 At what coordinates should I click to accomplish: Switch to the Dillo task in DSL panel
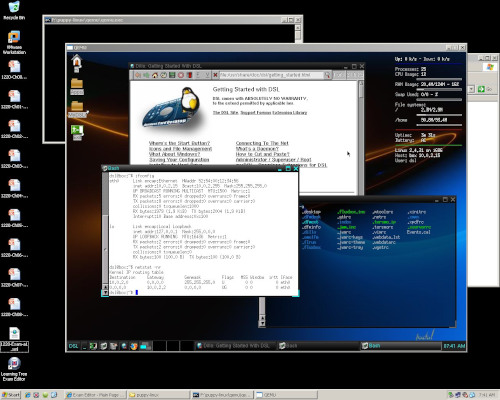(235, 346)
